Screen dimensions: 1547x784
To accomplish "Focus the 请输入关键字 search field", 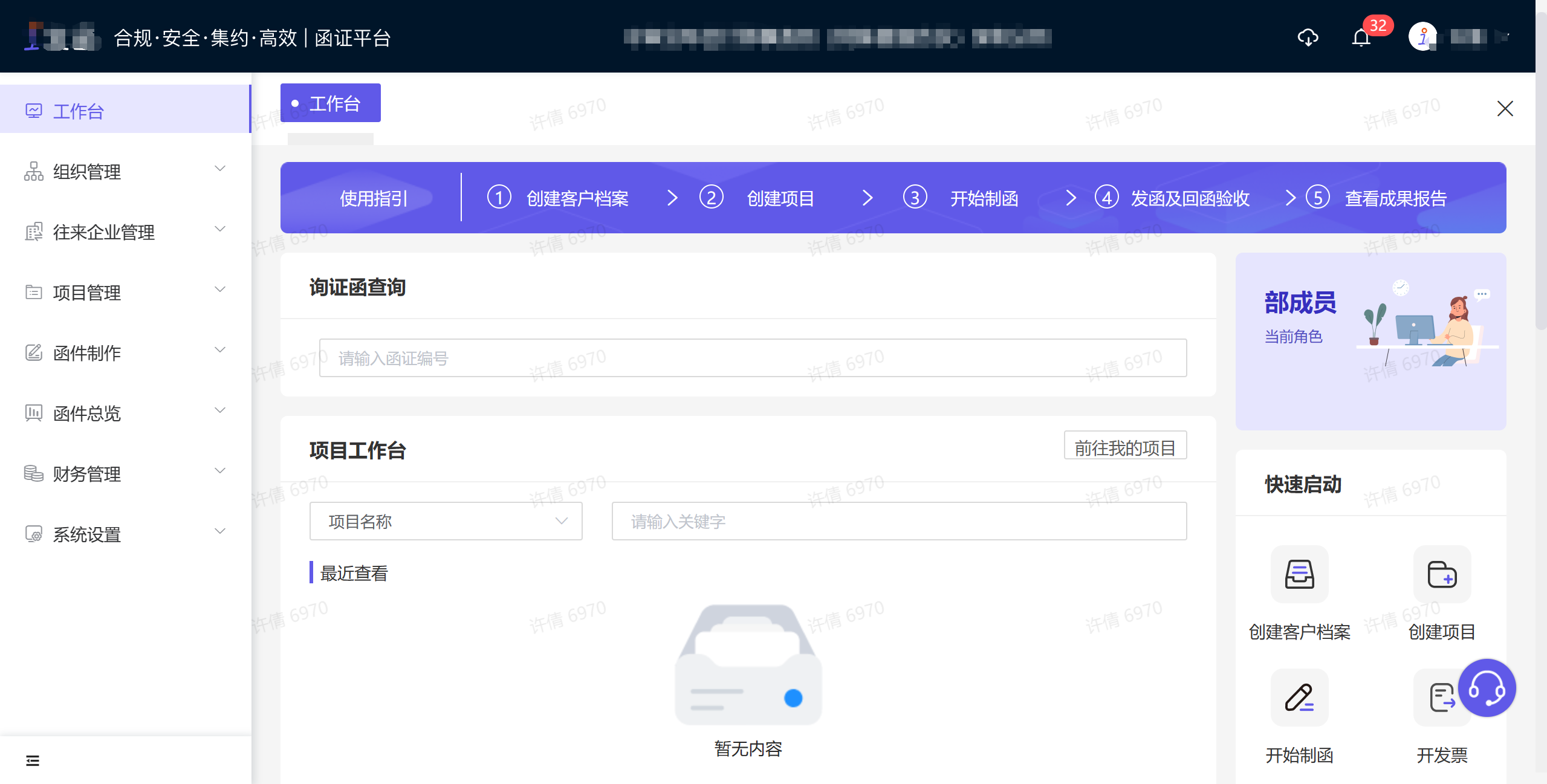I will 900,521.
